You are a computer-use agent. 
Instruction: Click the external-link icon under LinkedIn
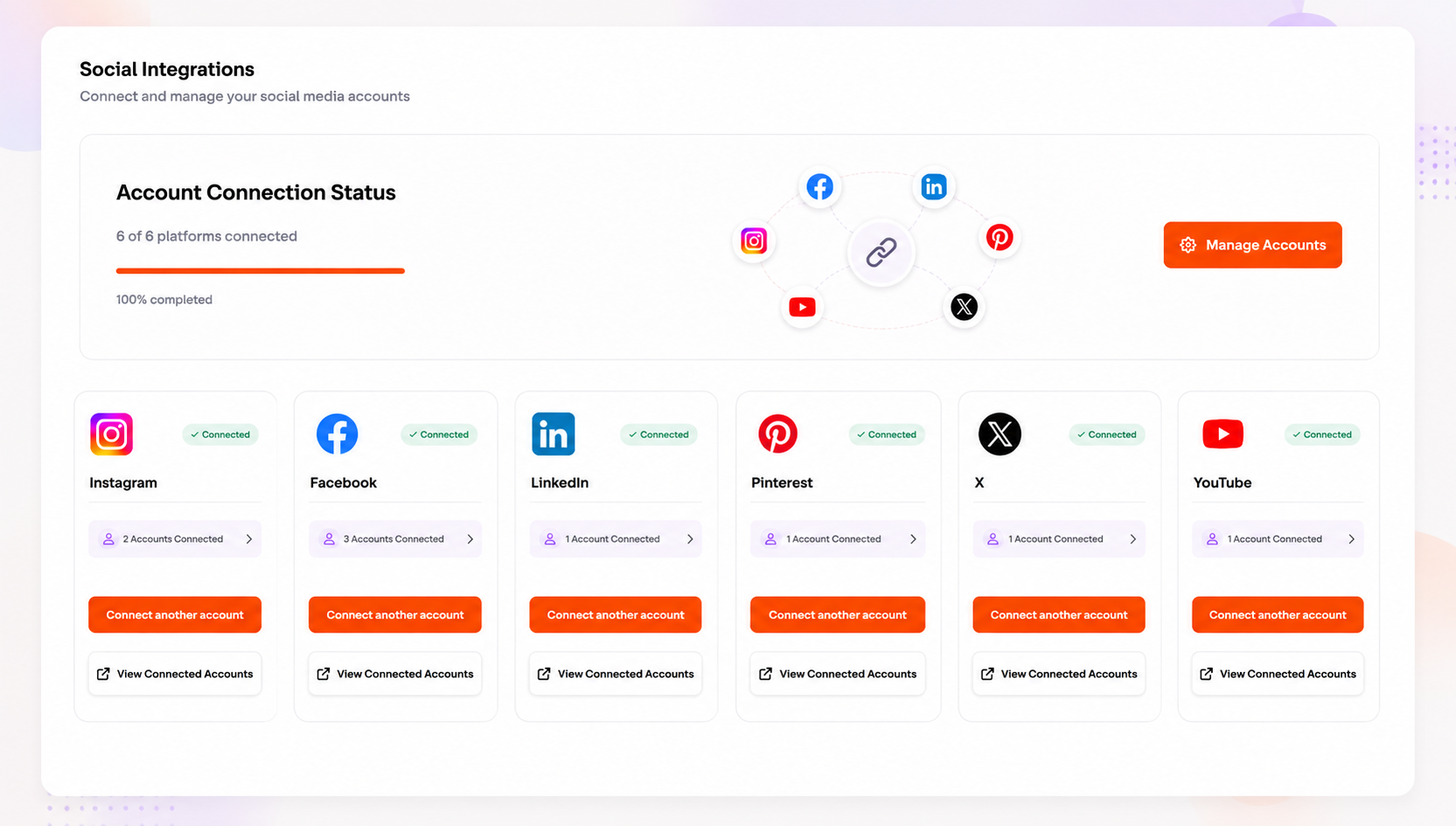click(544, 674)
